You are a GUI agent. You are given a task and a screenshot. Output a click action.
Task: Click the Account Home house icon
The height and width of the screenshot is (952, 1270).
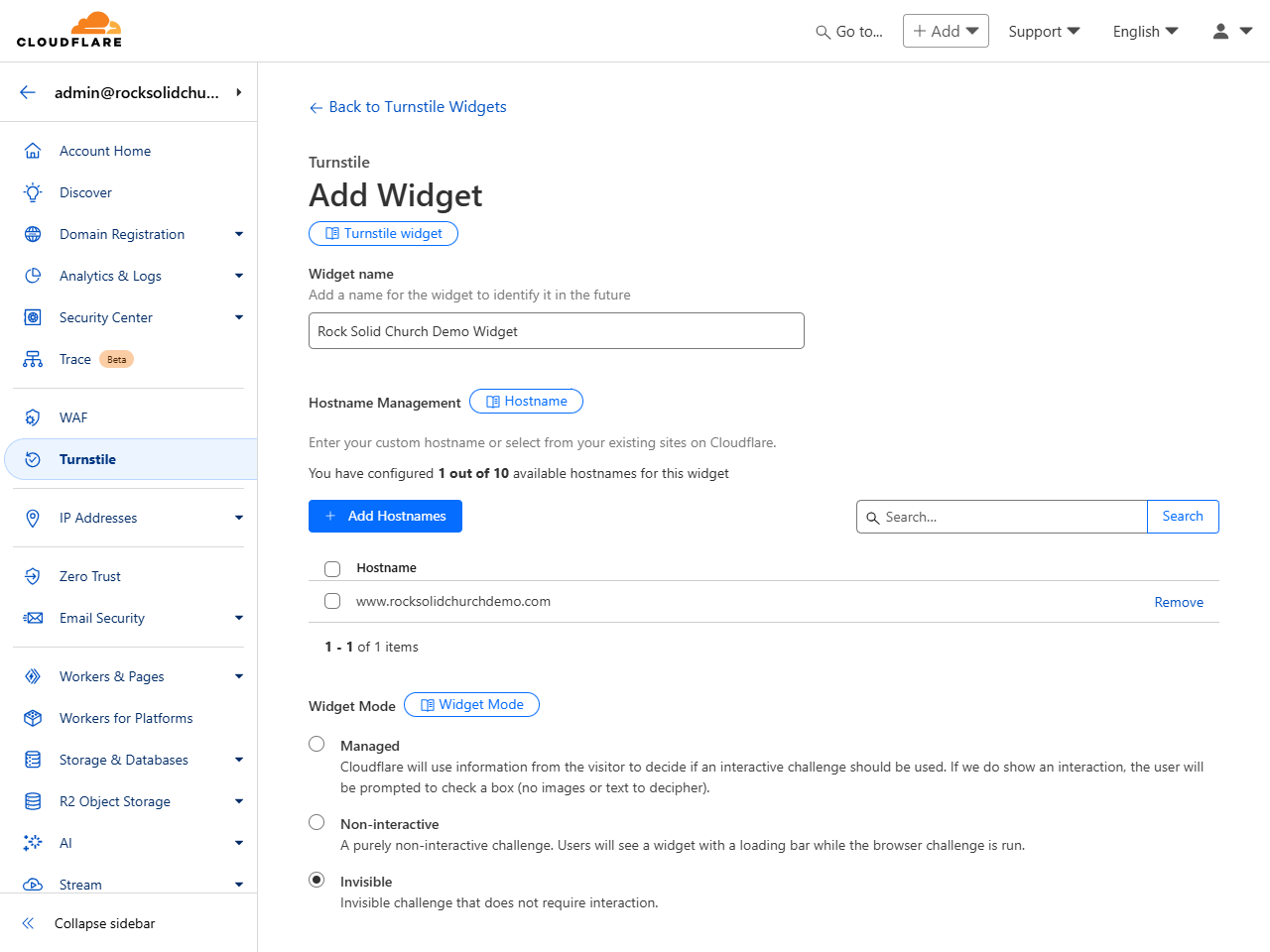33,151
